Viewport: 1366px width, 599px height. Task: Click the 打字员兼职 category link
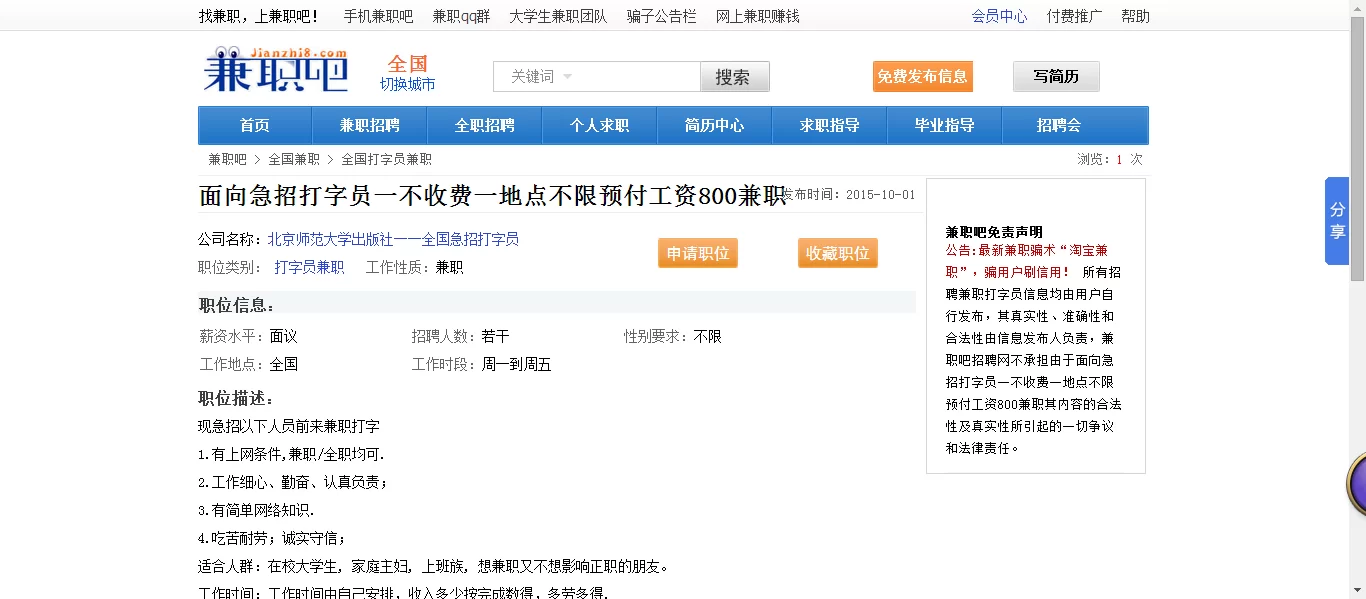pyautogui.click(x=309, y=267)
